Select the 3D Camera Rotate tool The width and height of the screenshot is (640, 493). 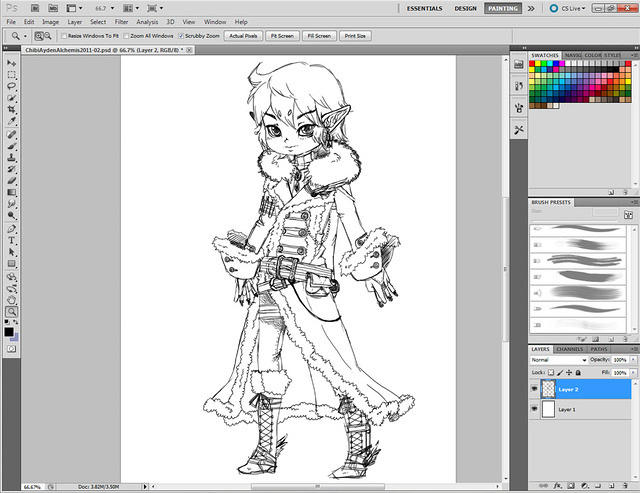click(11, 289)
